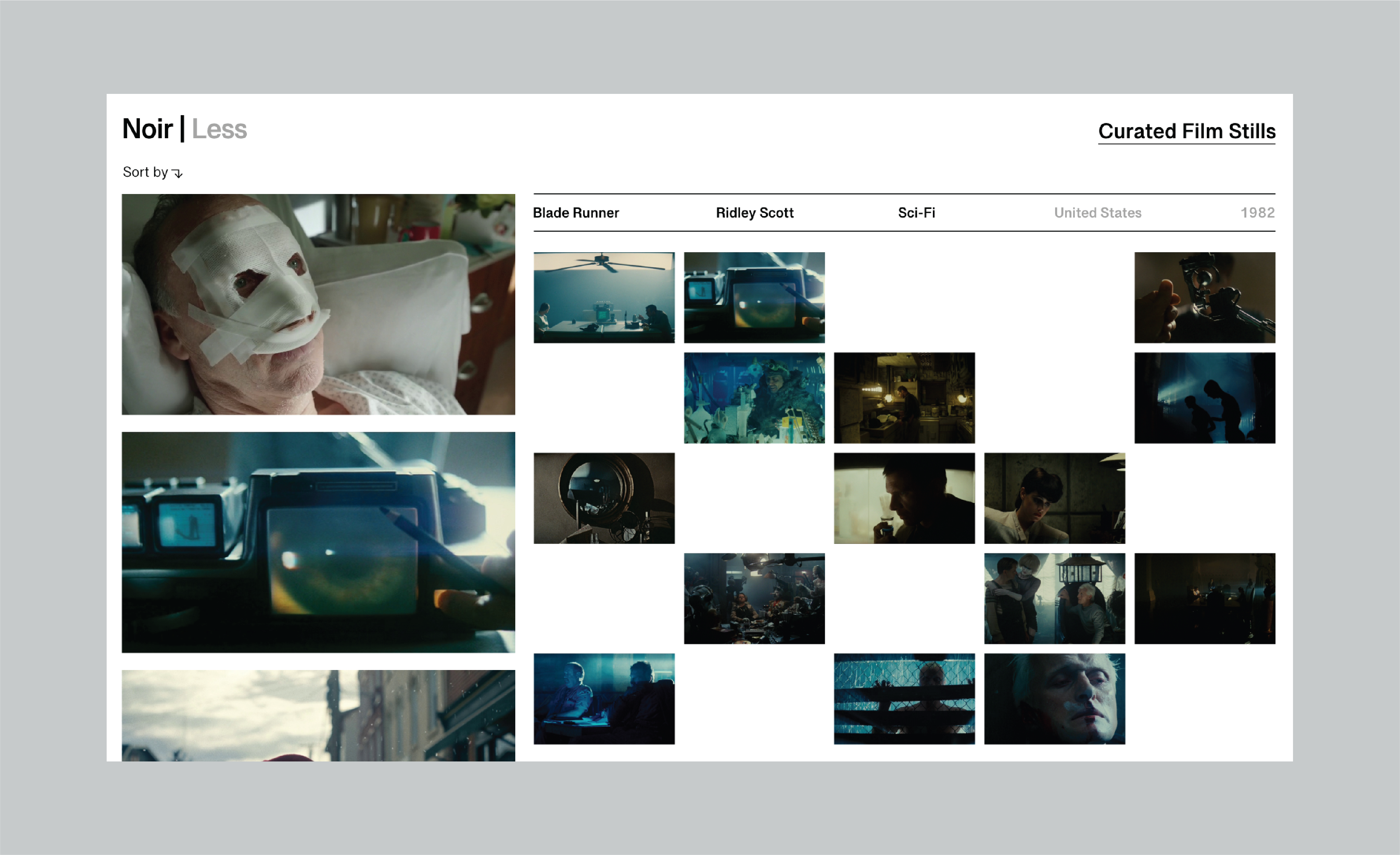The width and height of the screenshot is (1400, 855).
Task: Open the ceiling fan interrogation room thumbnail
Action: (604, 297)
